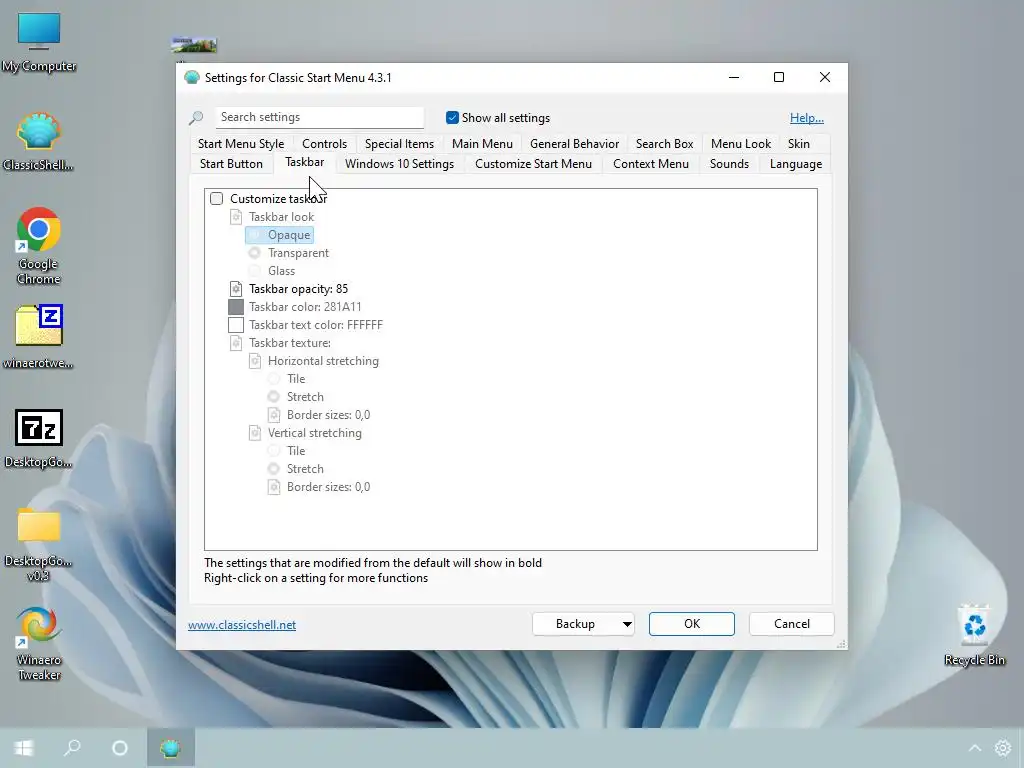This screenshot has height=768, width=1024.
Task: Launch Google Chrome desktop shortcut
Action: (39, 246)
